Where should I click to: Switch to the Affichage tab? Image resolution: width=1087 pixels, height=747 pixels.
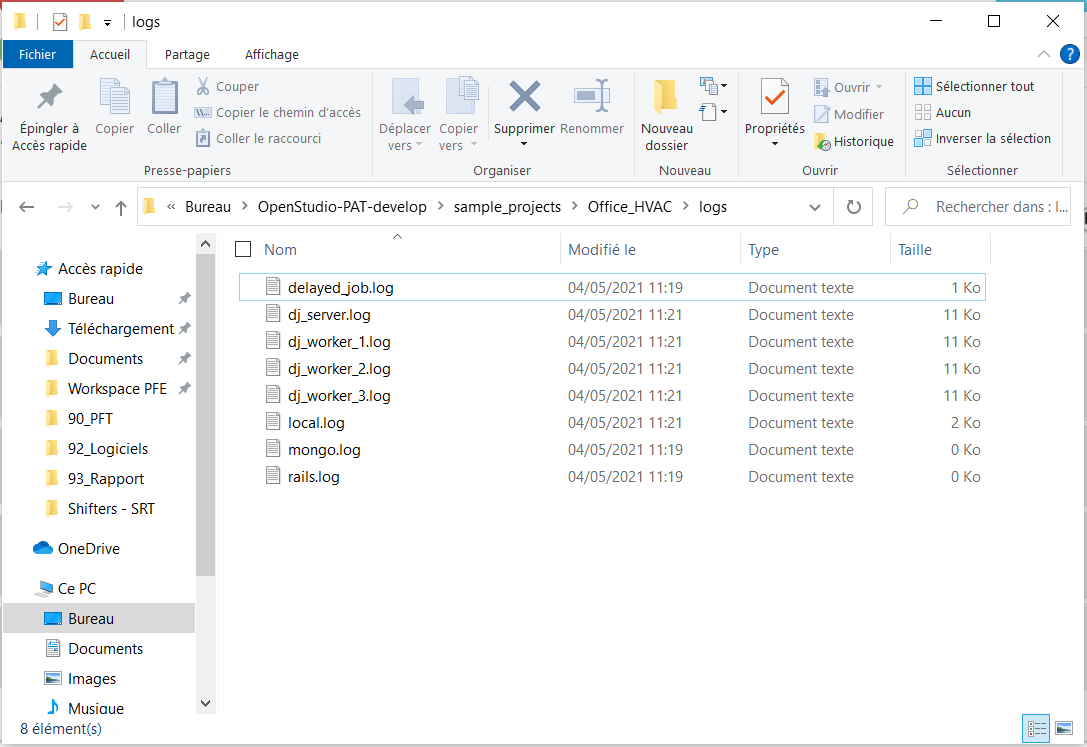[270, 54]
